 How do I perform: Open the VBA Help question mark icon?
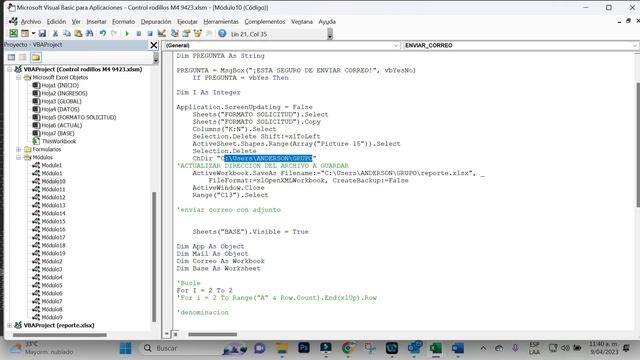pyautogui.click(x=222, y=33)
